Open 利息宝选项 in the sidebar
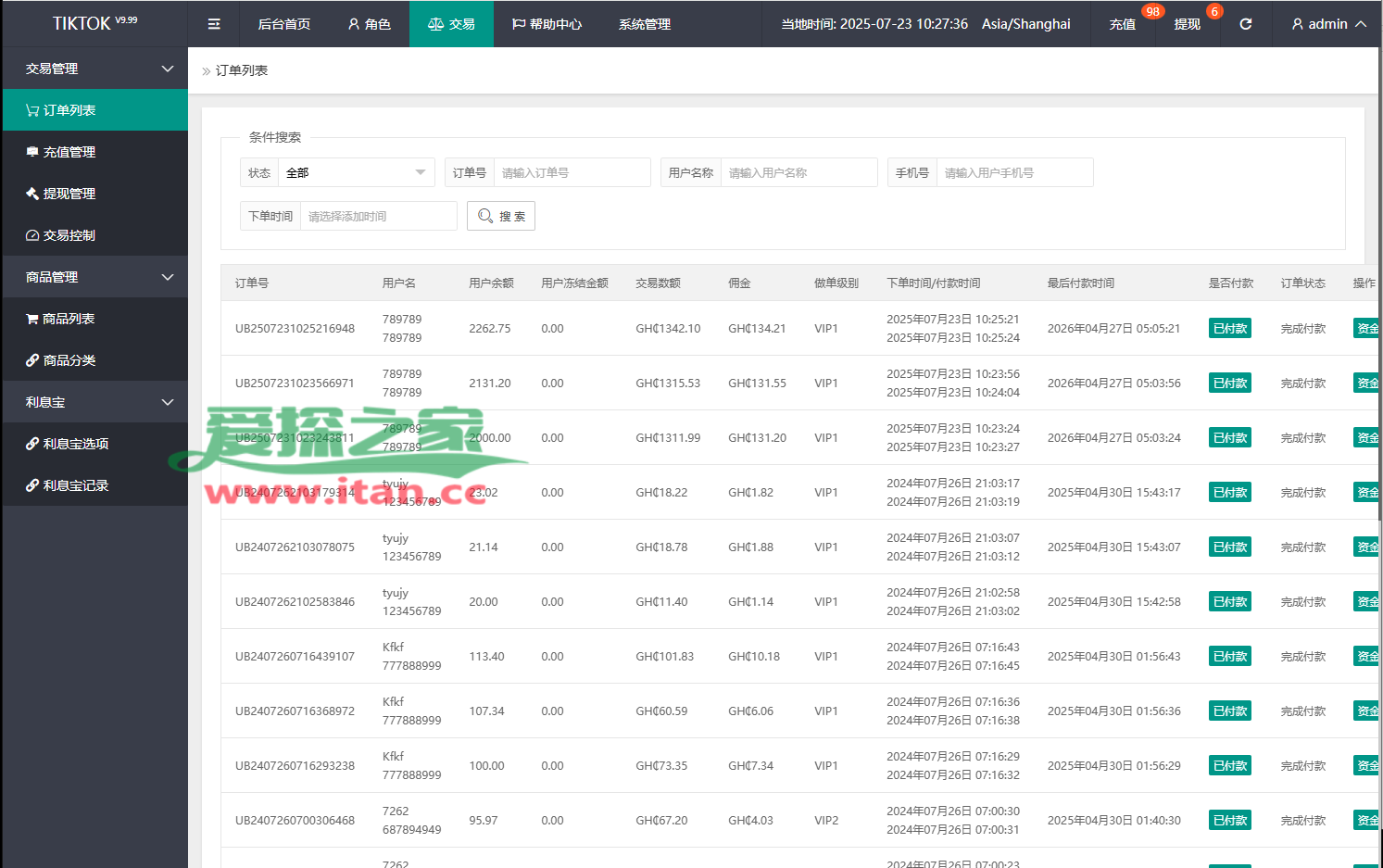Viewport: 1383px width, 868px height. pos(94,444)
